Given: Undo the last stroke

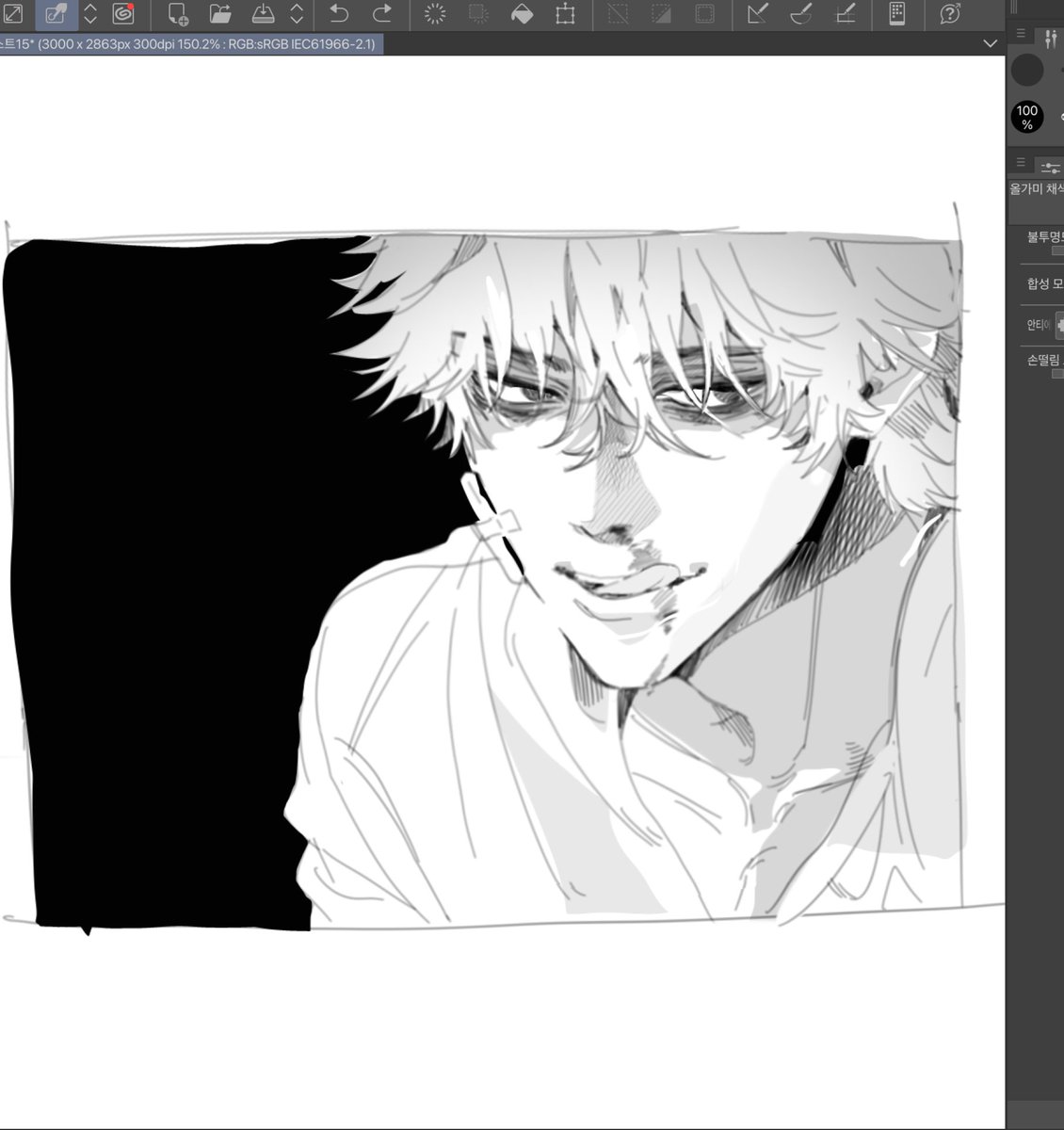Looking at the screenshot, I should [x=339, y=14].
